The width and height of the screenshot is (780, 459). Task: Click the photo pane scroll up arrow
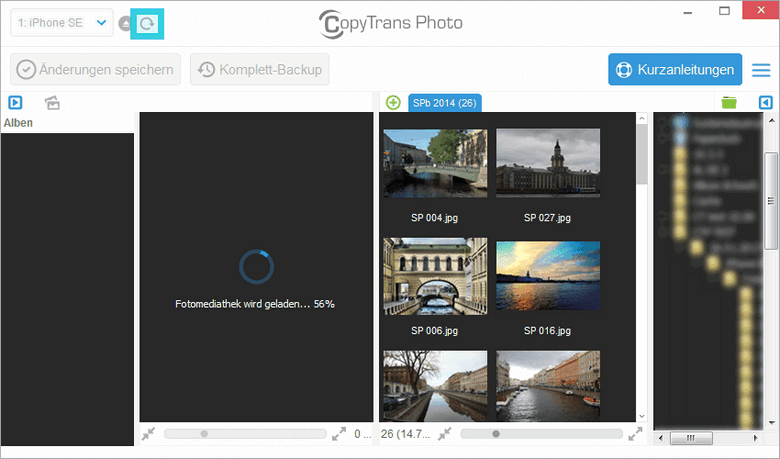(x=642, y=118)
